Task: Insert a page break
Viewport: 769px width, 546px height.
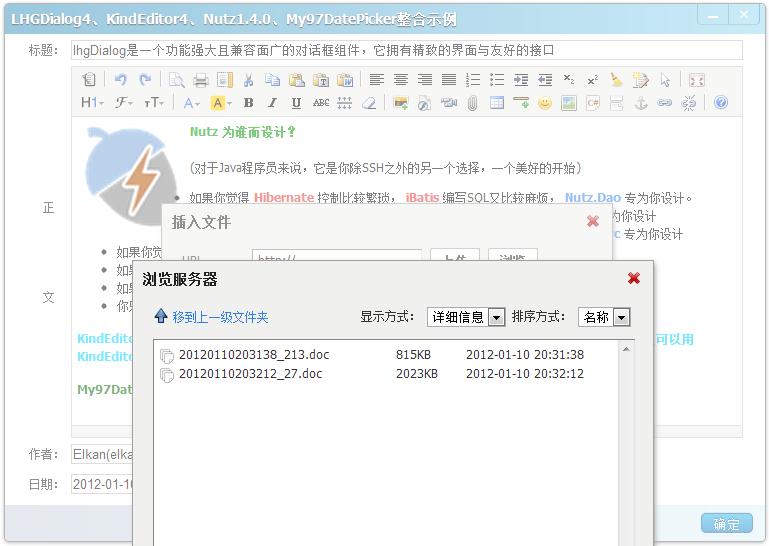Action: click(x=616, y=103)
